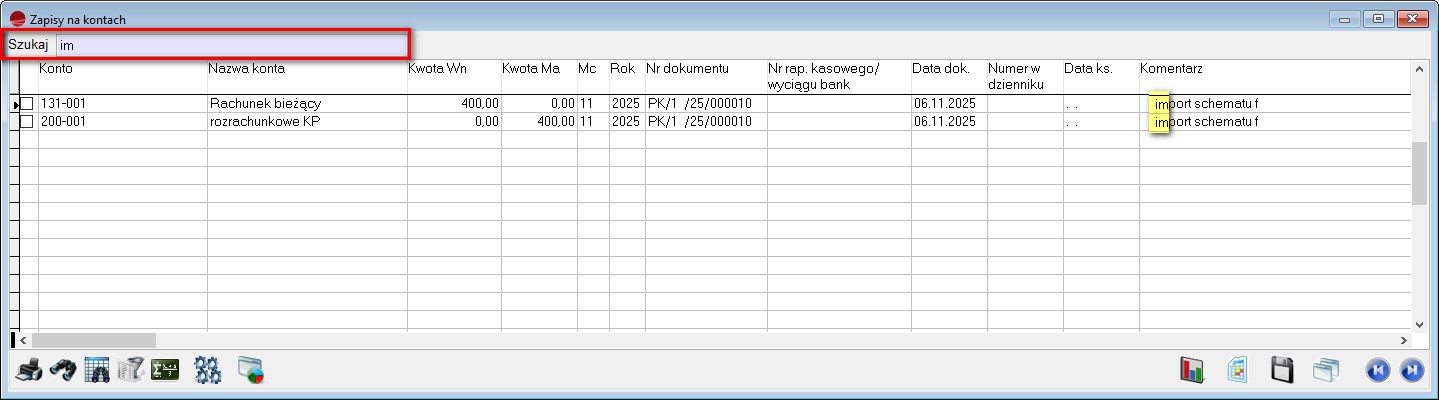
Task: Click the vertical scrollbar down arrow
Action: coord(1419,323)
